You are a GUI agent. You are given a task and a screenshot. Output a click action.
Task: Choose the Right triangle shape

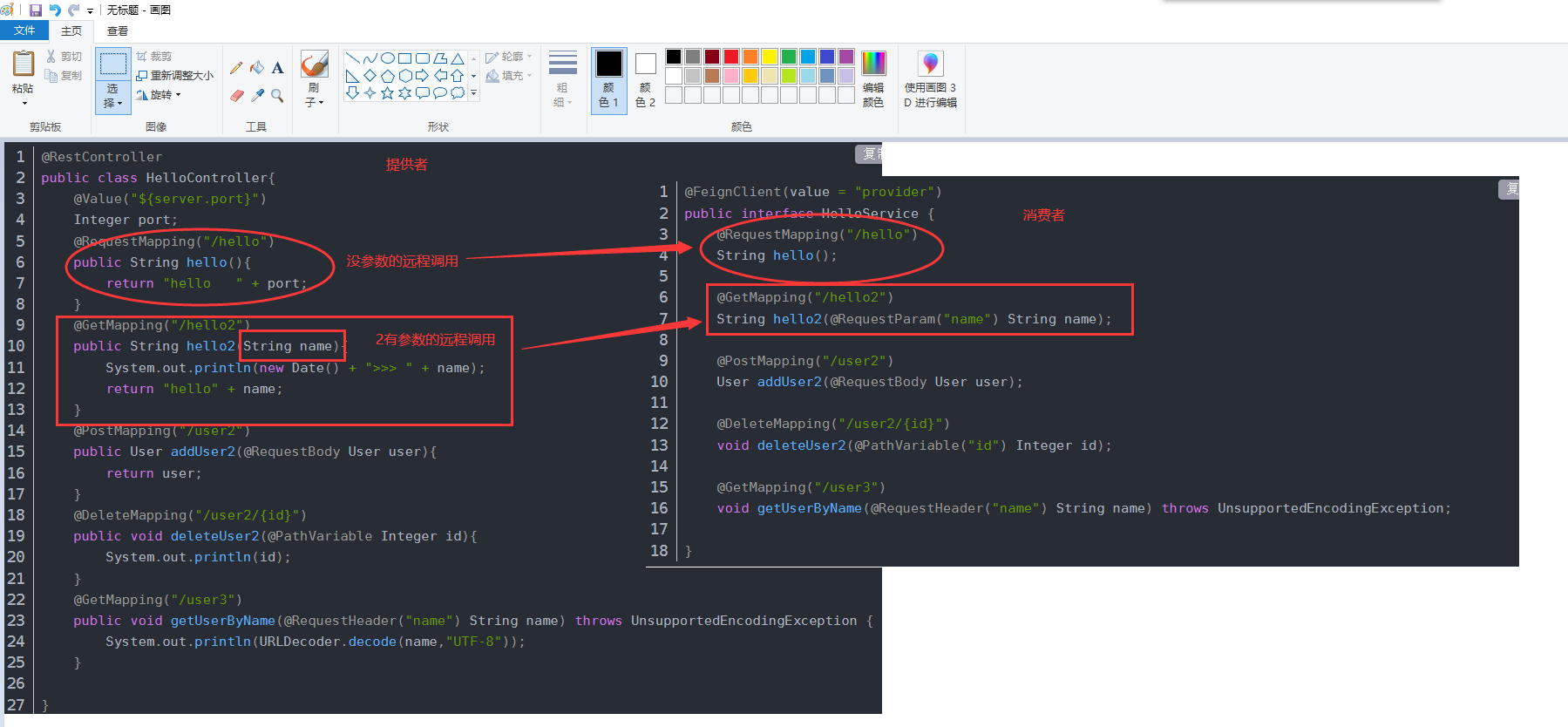(353, 76)
